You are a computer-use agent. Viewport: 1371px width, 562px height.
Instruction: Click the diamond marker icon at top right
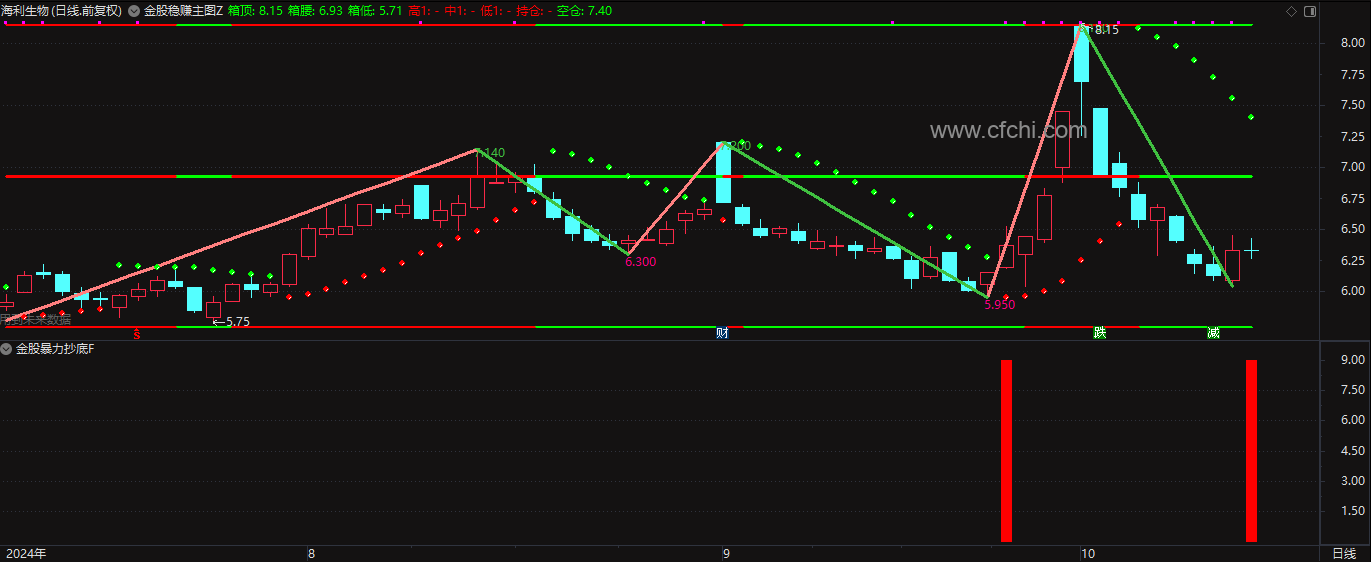pos(1291,11)
